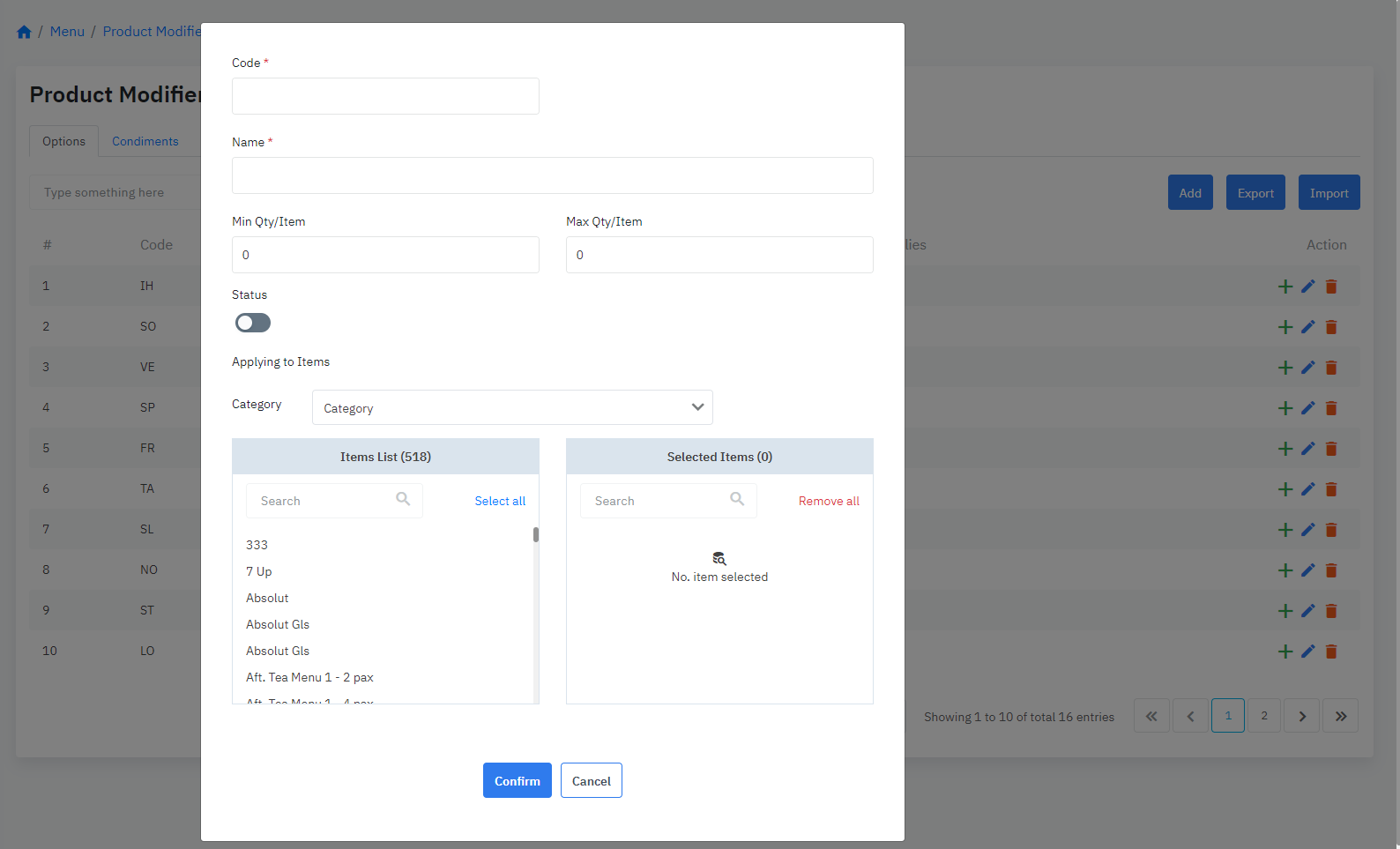Click the Select all link
This screenshot has height=849, width=1400.
click(499, 501)
